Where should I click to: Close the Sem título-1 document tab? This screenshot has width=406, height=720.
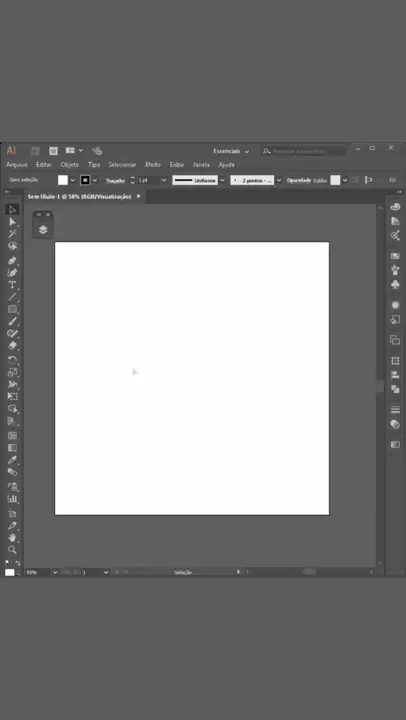pyautogui.click(x=138, y=197)
